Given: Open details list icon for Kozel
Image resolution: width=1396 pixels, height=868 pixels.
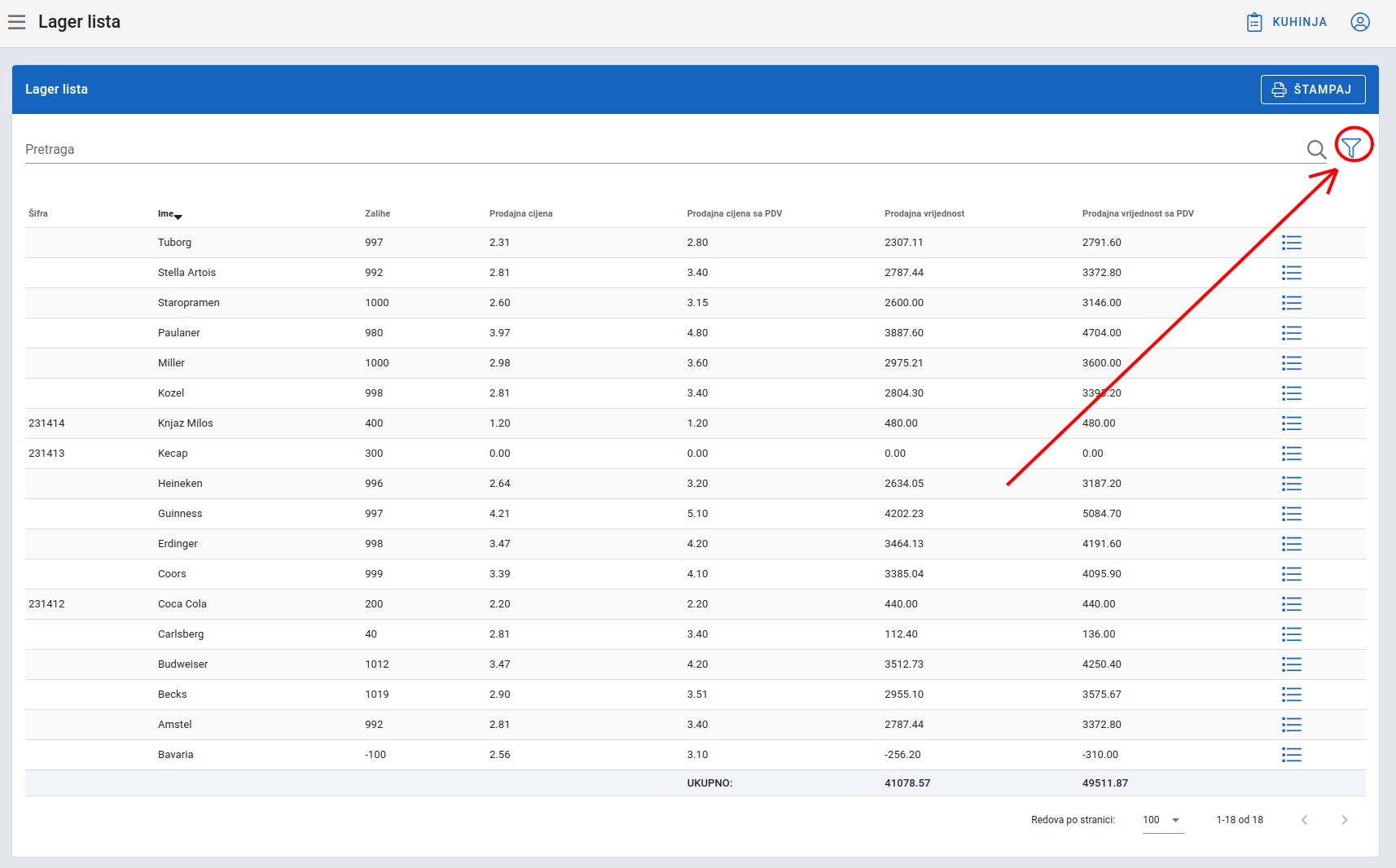Looking at the screenshot, I should pos(1292,393).
